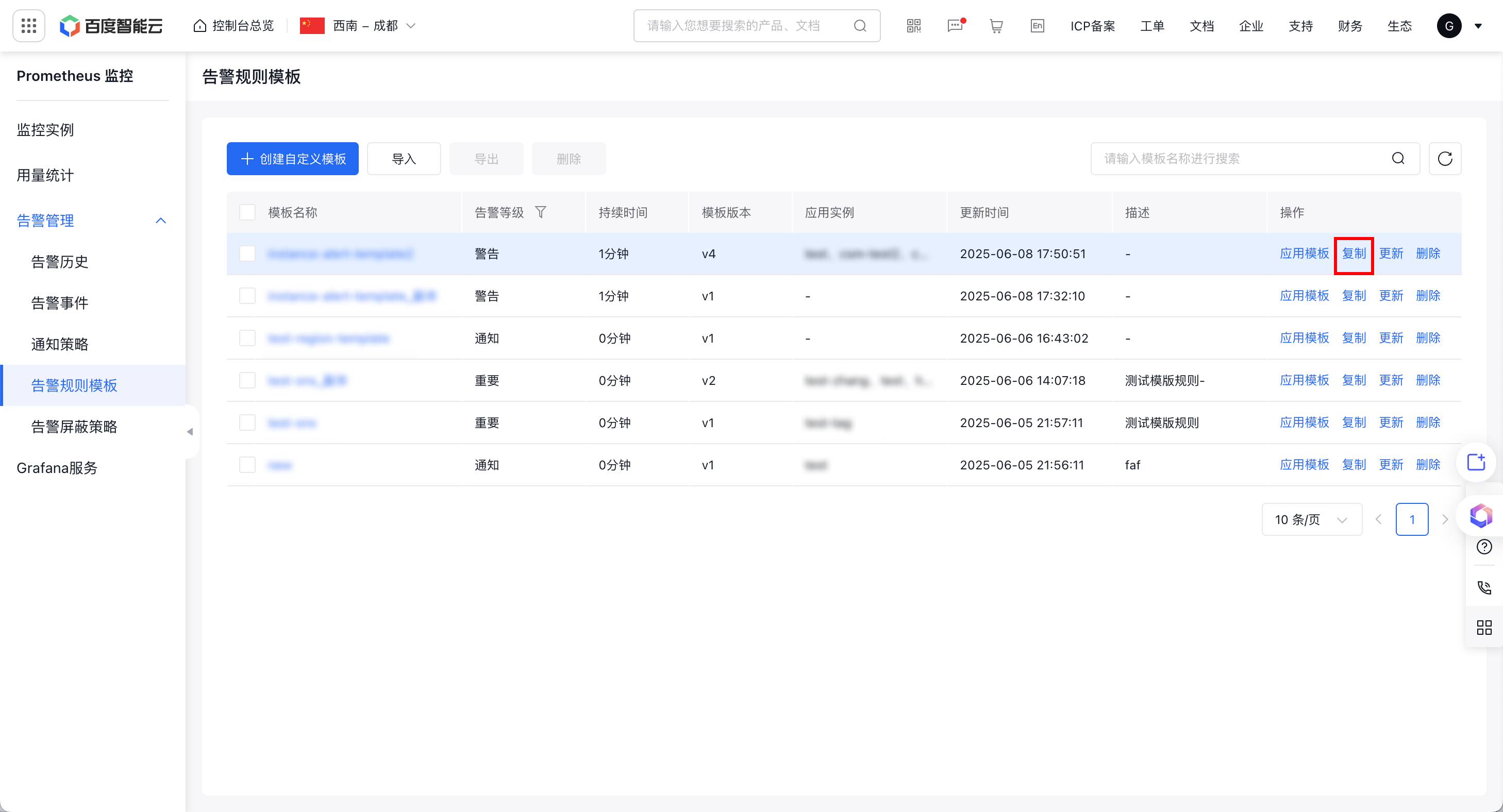Click 删除 in the faf row

tap(1428, 465)
